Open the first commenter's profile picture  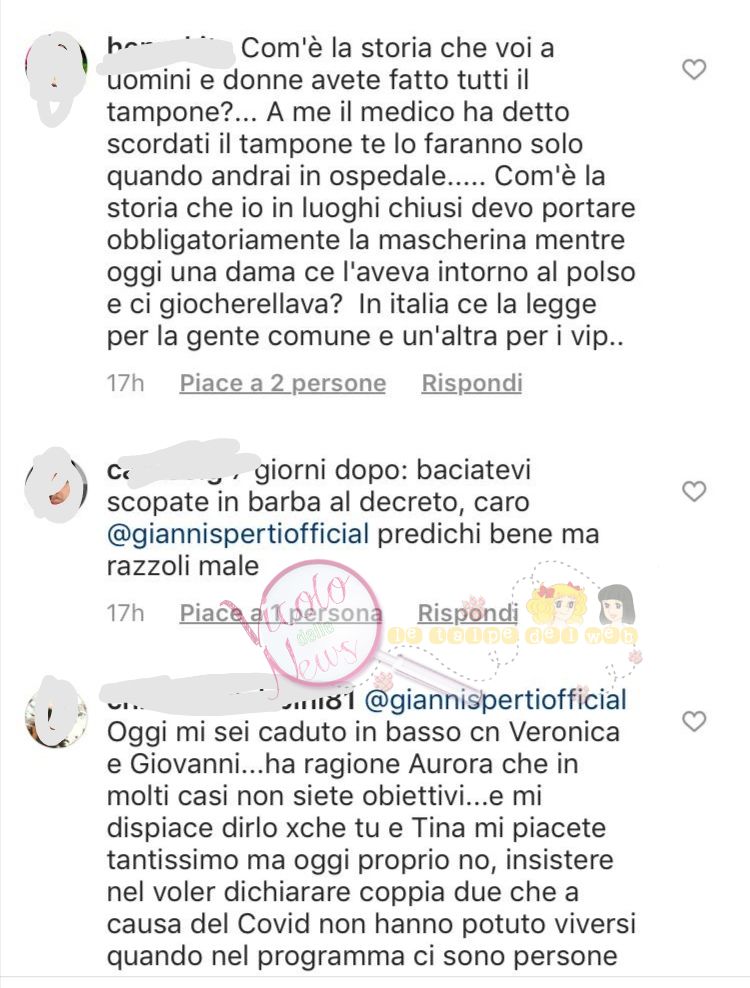click(x=56, y=72)
